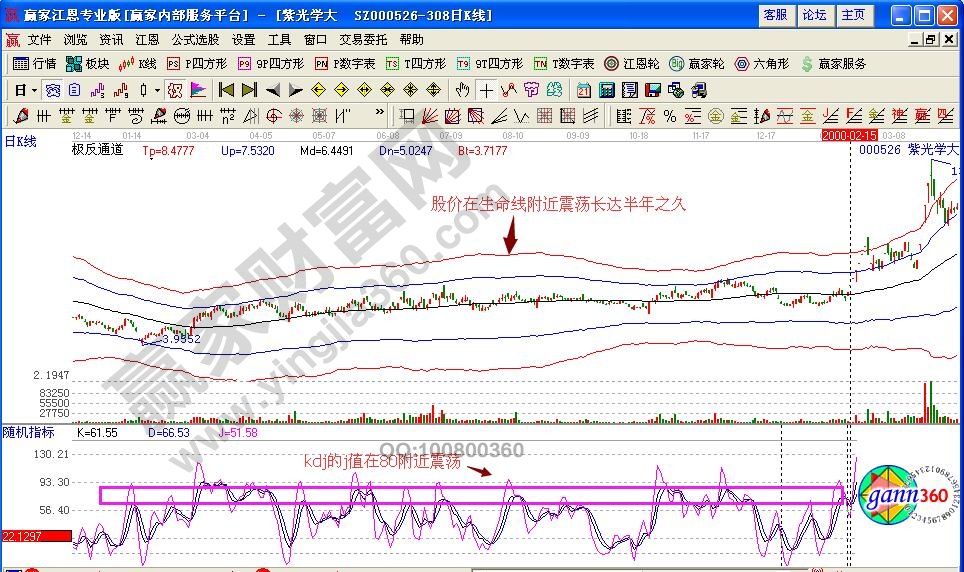This screenshot has height=572, width=964.
Task: Click the calculator icon in toolbar
Action: point(606,90)
